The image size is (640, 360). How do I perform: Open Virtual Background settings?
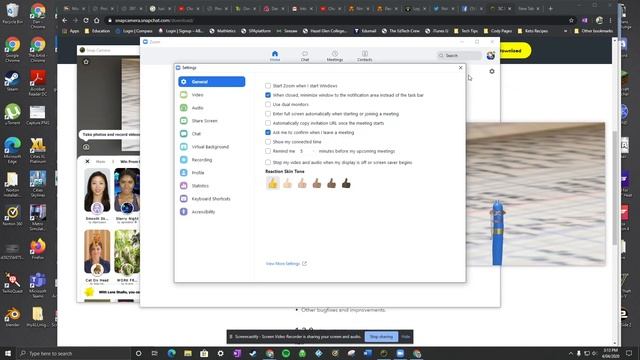coord(211,147)
